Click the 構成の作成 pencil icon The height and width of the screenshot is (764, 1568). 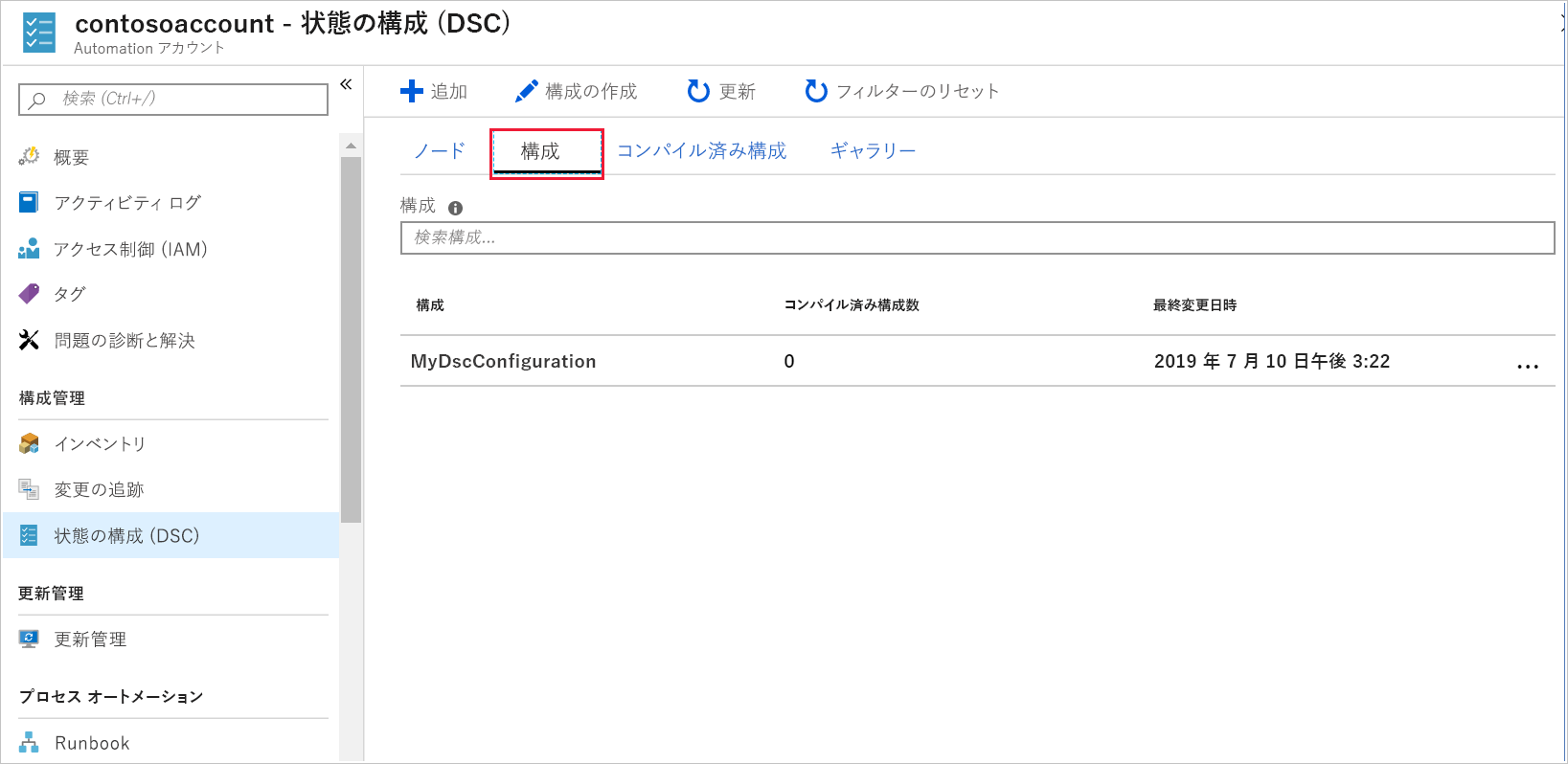(527, 91)
